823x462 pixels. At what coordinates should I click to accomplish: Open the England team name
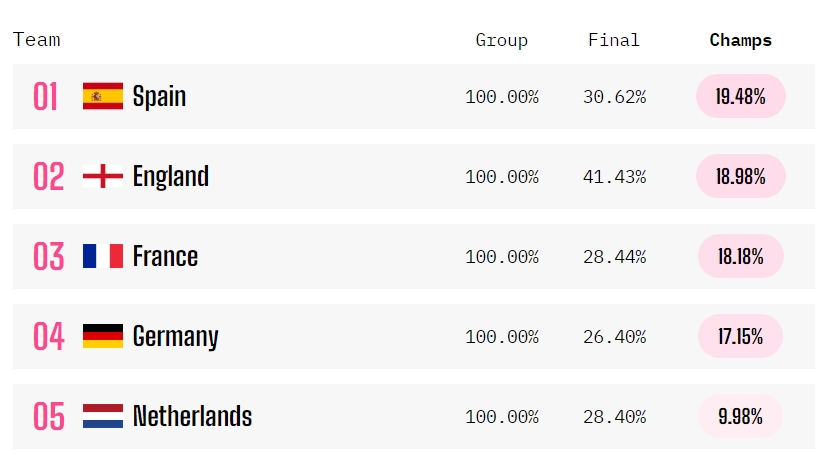[x=171, y=176]
